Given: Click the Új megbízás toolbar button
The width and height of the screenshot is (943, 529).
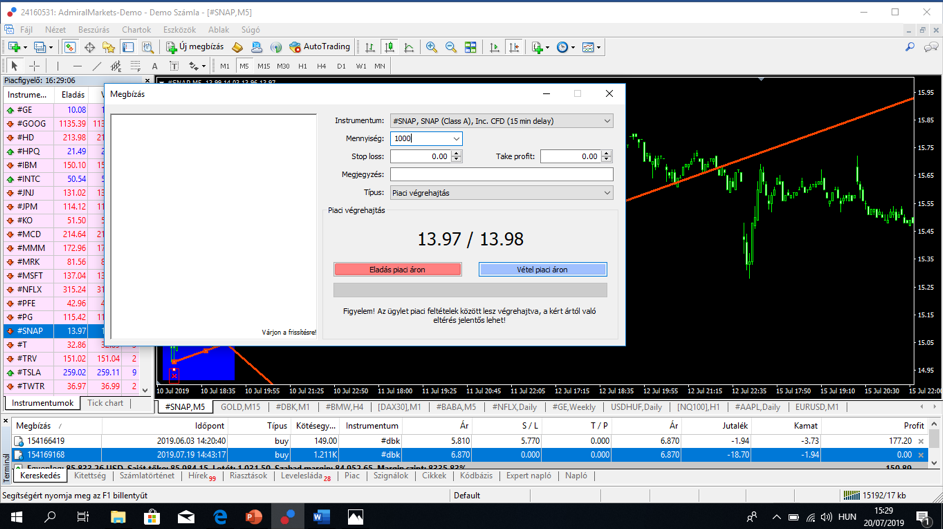Looking at the screenshot, I should coord(194,47).
